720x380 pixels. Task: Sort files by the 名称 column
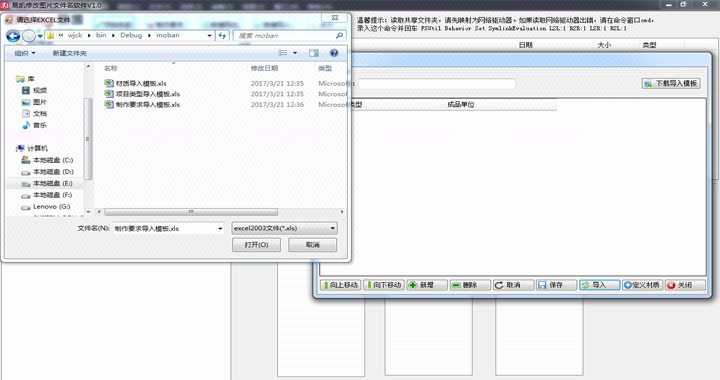click(x=111, y=68)
